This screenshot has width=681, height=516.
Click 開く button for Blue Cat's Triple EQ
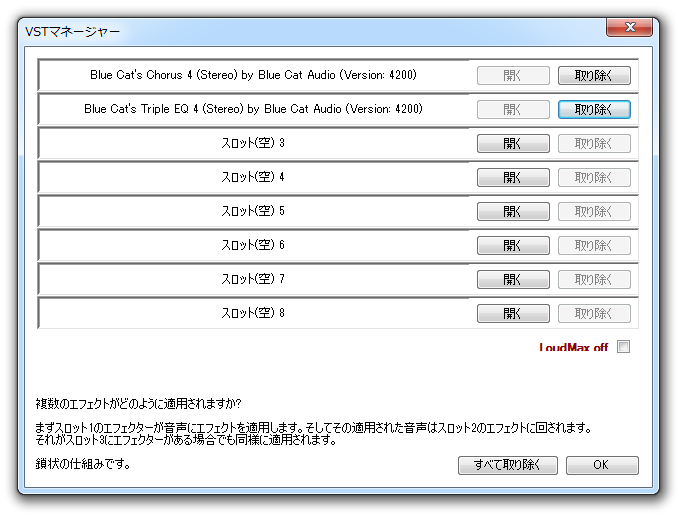[513, 109]
